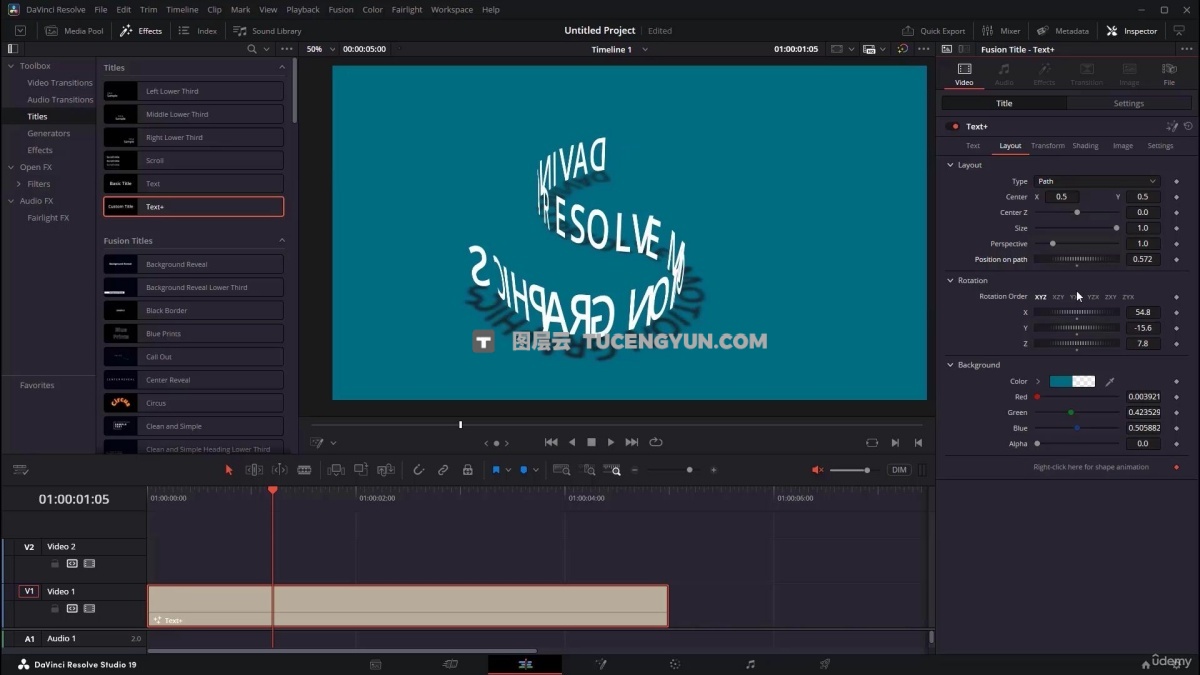
Task: Open the Inspector Settings tab beside Title
Action: [1129, 103]
